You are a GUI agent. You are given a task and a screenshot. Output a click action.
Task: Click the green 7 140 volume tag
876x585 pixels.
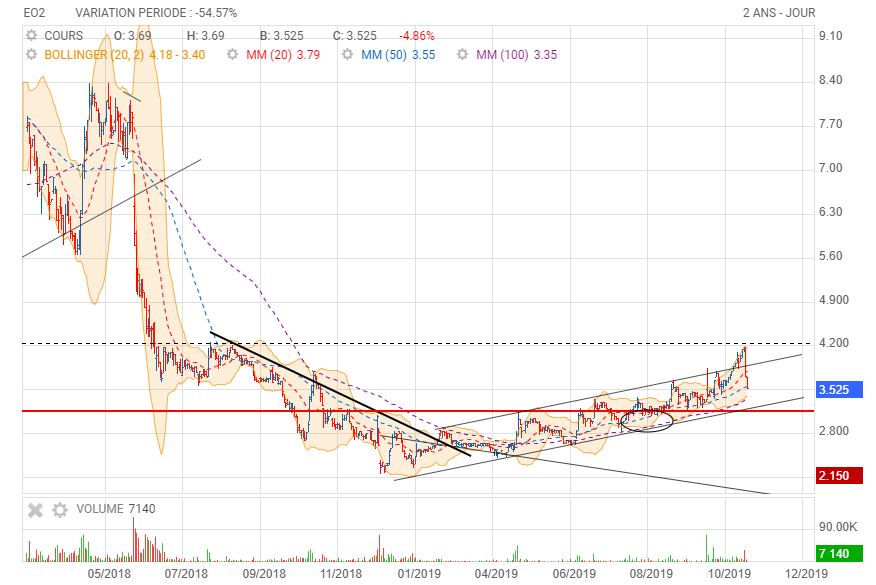(x=833, y=554)
